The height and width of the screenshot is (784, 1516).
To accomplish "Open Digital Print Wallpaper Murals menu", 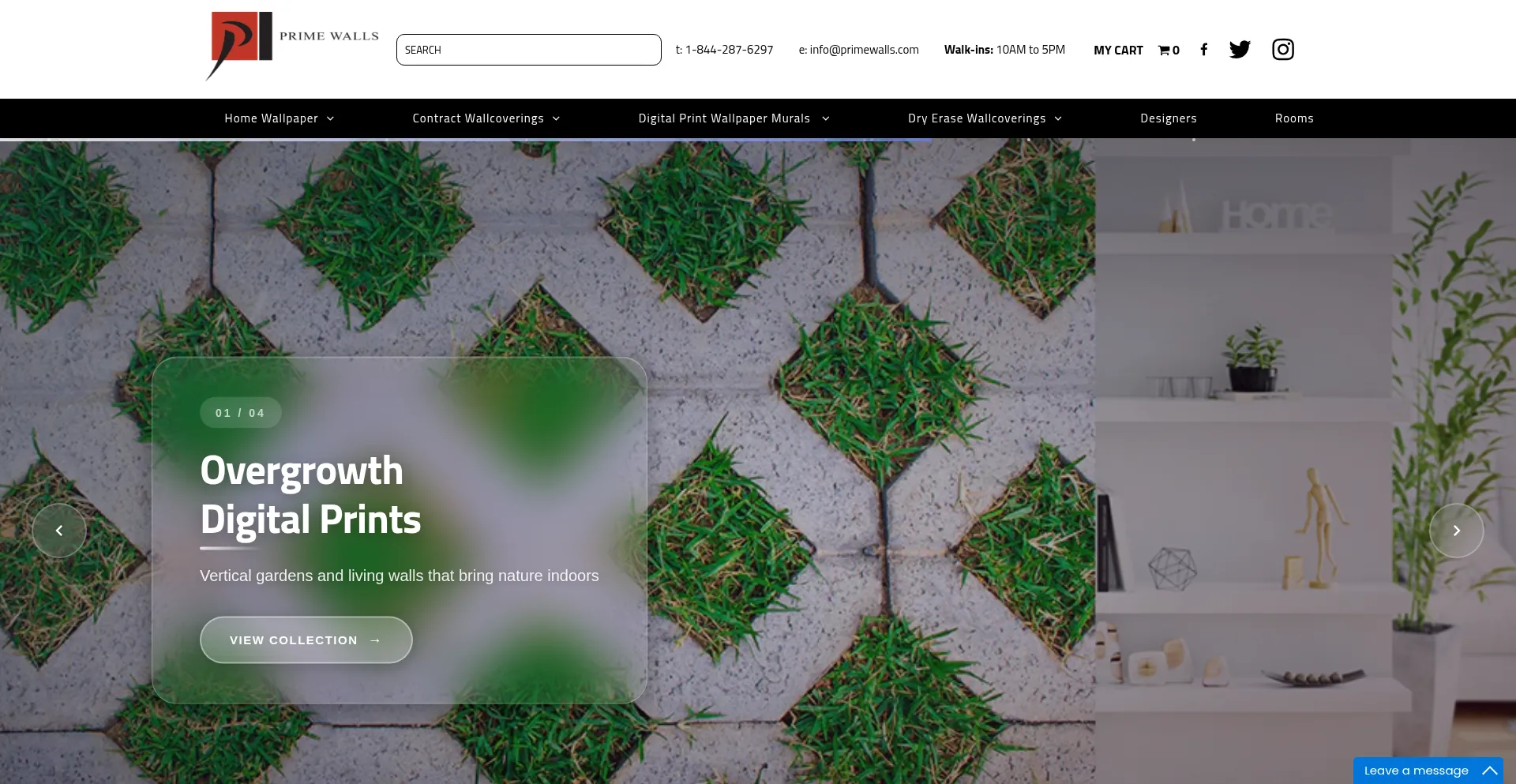I will pyautogui.click(x=734, y=118).
